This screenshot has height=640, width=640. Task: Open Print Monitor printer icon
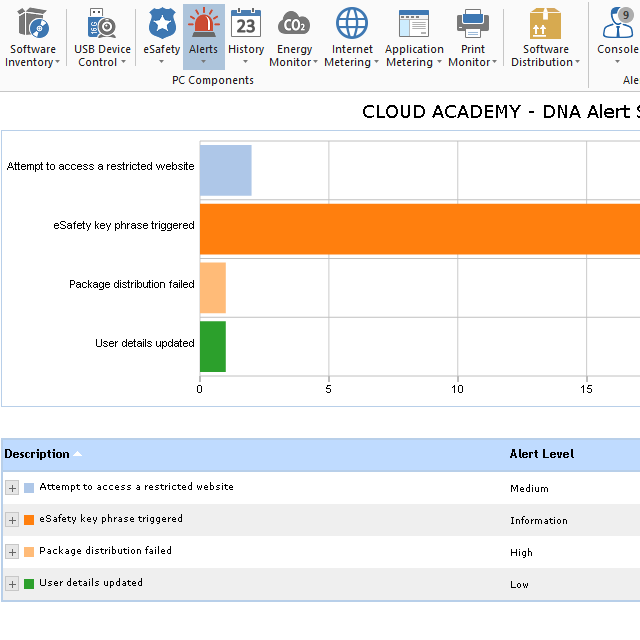[473, 24]
